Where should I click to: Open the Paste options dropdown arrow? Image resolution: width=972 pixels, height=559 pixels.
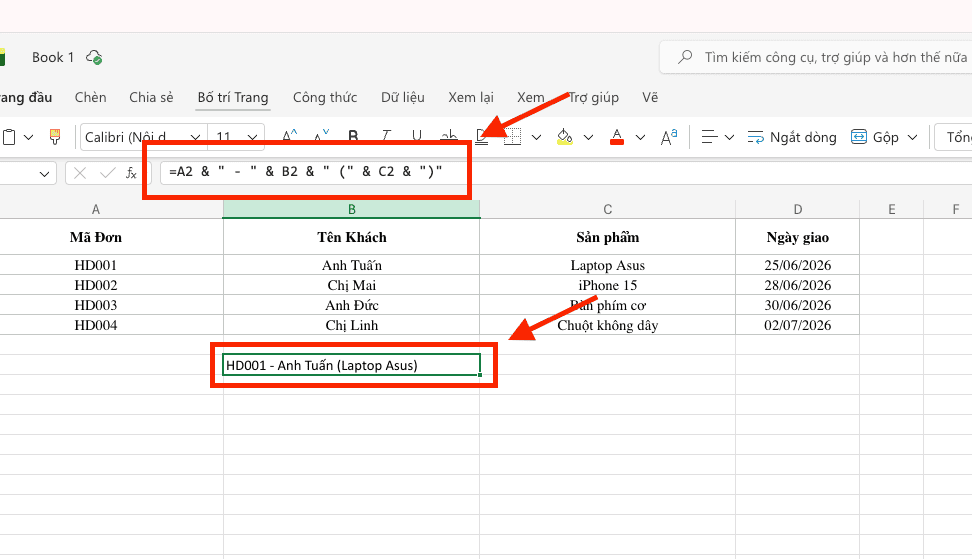click(x=29, y=137)
